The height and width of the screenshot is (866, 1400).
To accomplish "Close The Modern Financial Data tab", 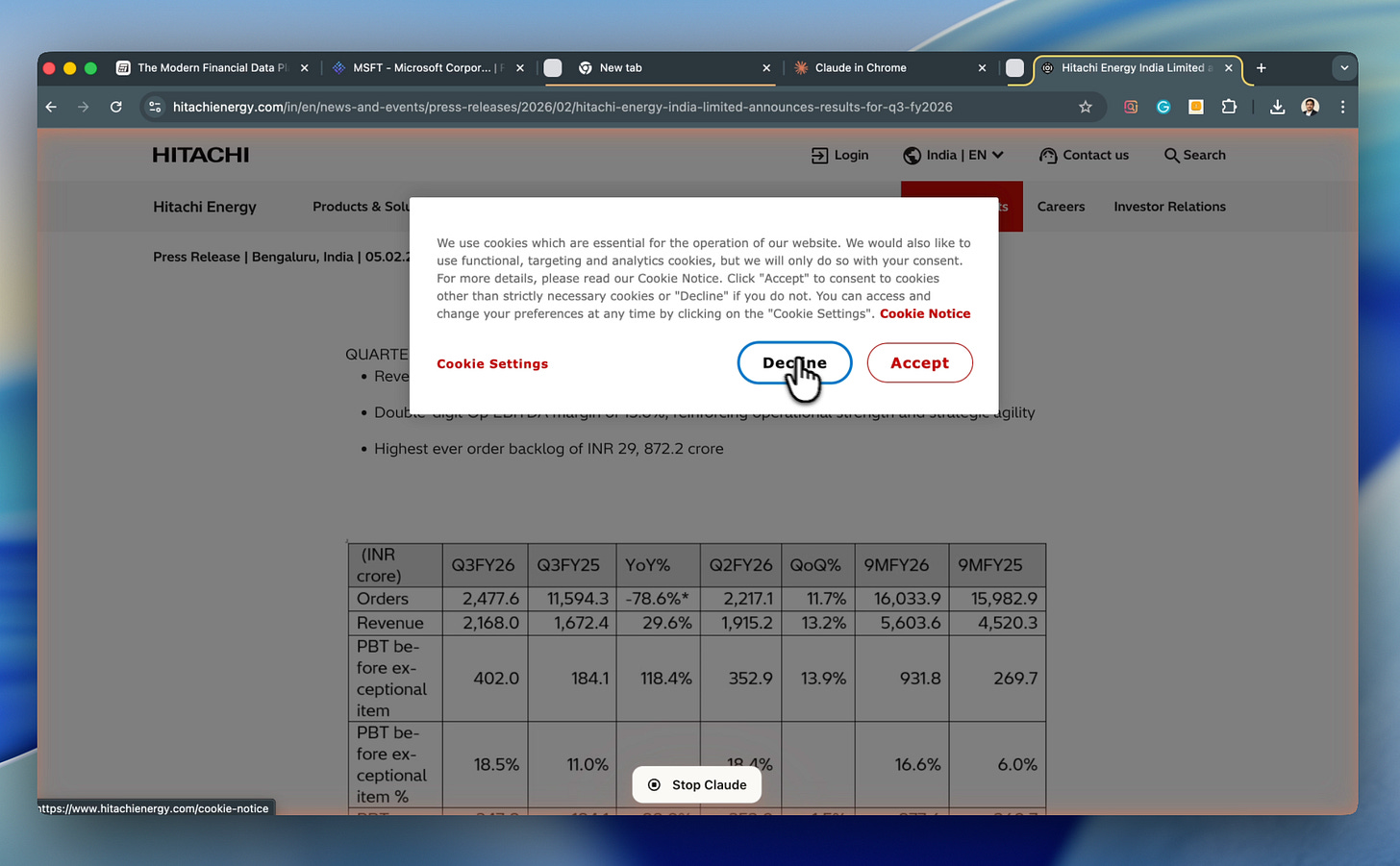I will pyautogui.click(x=304, y=68).
